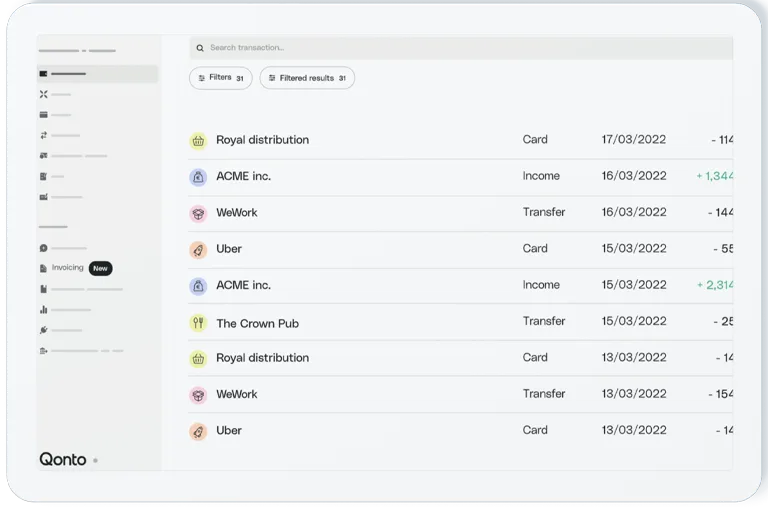Image resolution: width=768 pixels, height=507 pixels.
Task: Click the New badge beside Invoicing
Action: 100,268
